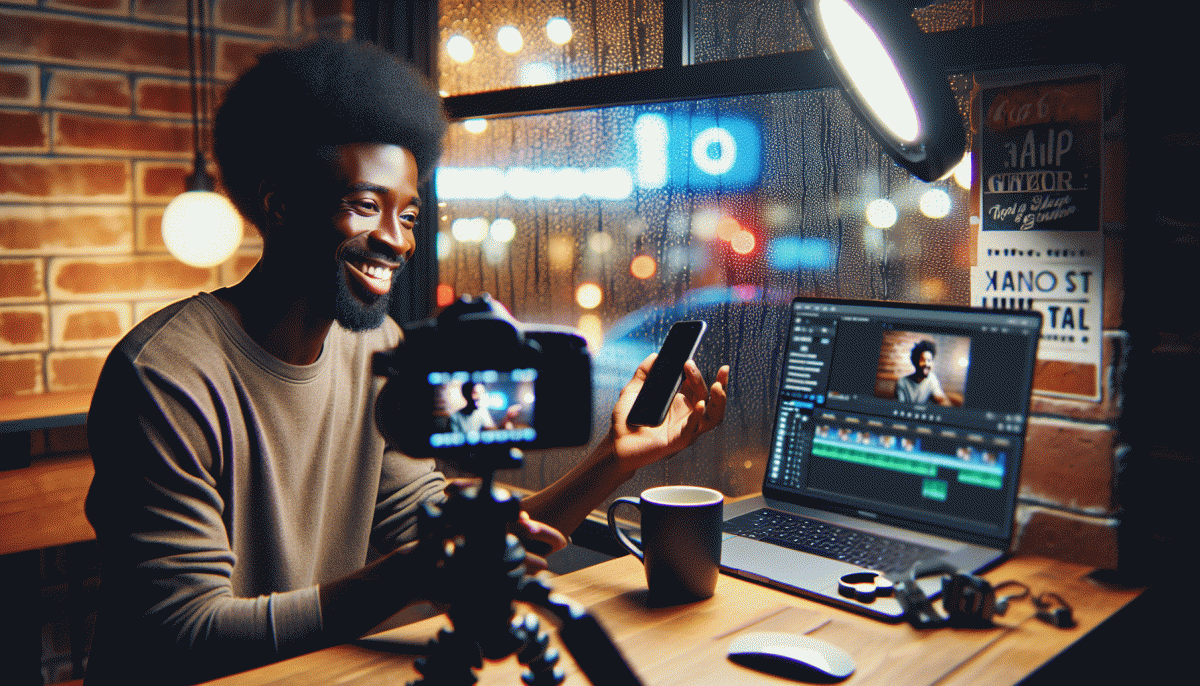Toggle the middle track header icon beside timeline
Viewport: 1200px width, 686px height.
[x=795, y=446]
